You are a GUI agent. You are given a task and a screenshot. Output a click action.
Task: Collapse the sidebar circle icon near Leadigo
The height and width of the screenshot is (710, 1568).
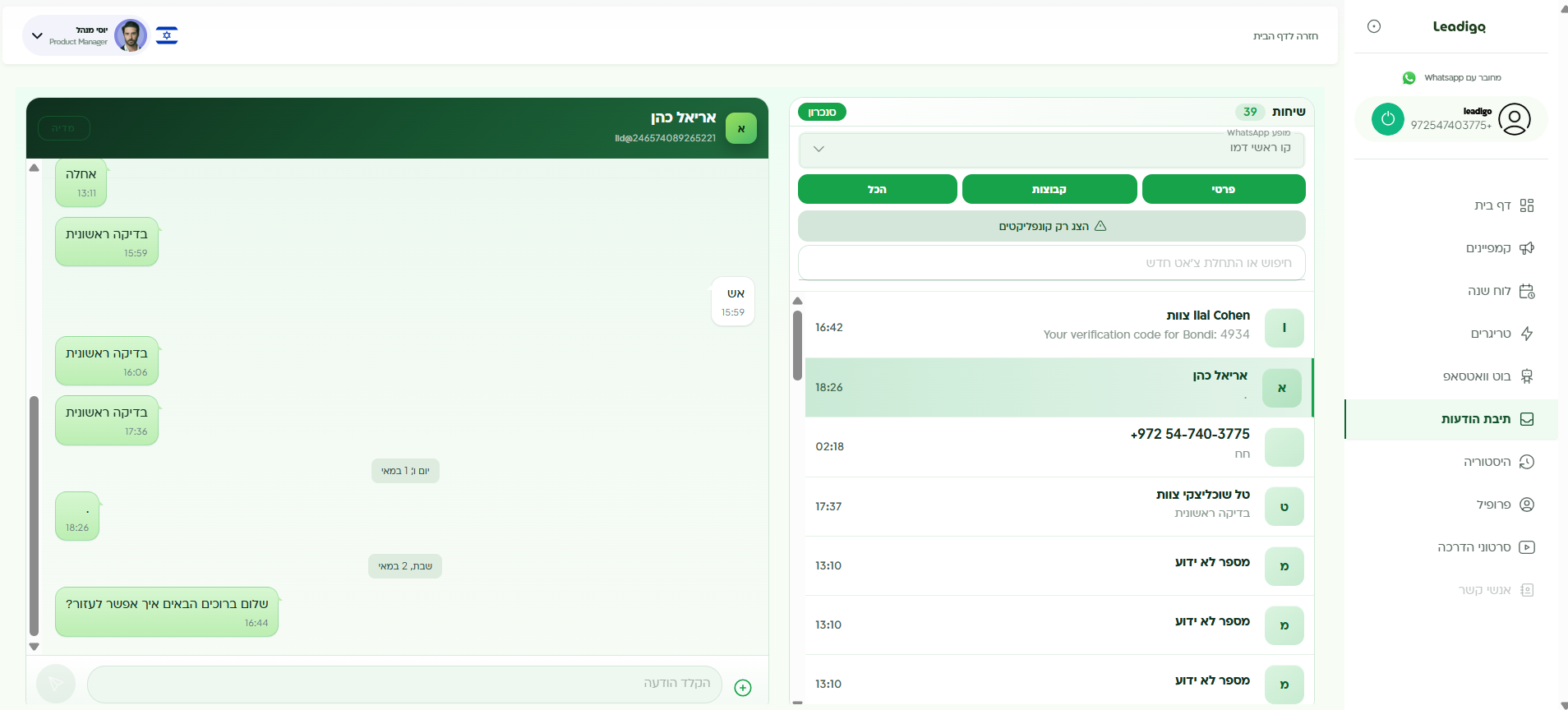pyautogui.click(x=1374, y=26)
